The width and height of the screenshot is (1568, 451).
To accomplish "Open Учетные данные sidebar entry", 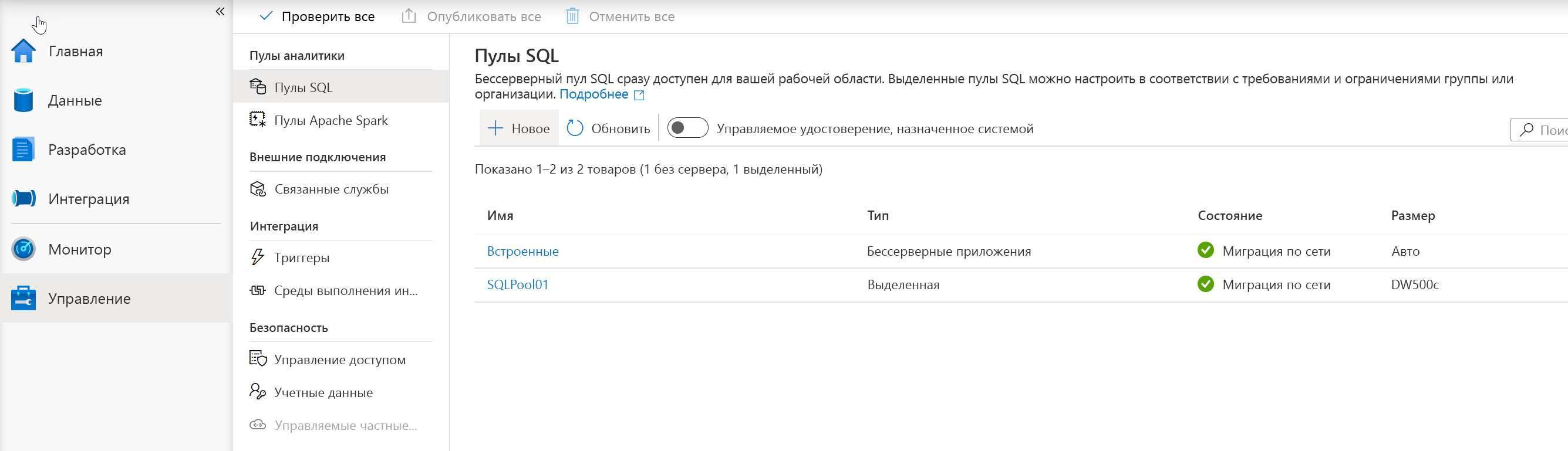I will 323,393.
